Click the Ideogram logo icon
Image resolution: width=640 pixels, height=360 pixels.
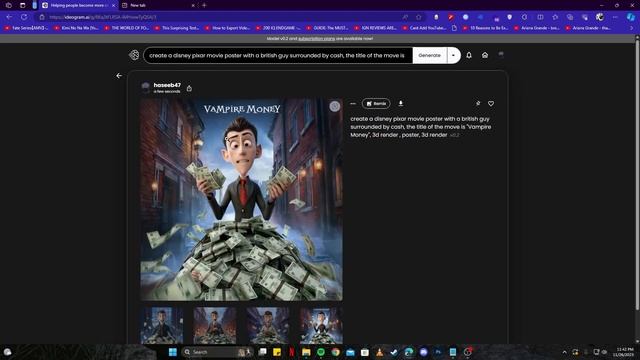134,55
